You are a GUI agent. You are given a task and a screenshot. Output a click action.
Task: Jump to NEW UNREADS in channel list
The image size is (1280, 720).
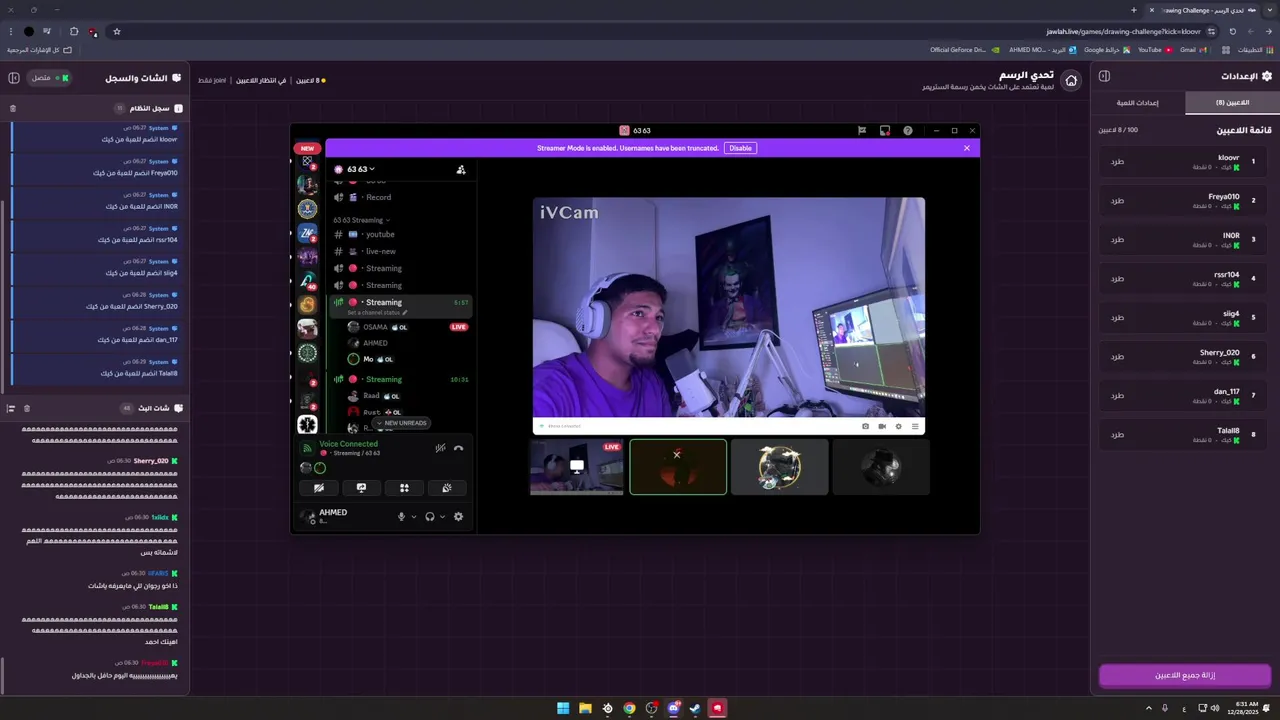pos(401,423)
